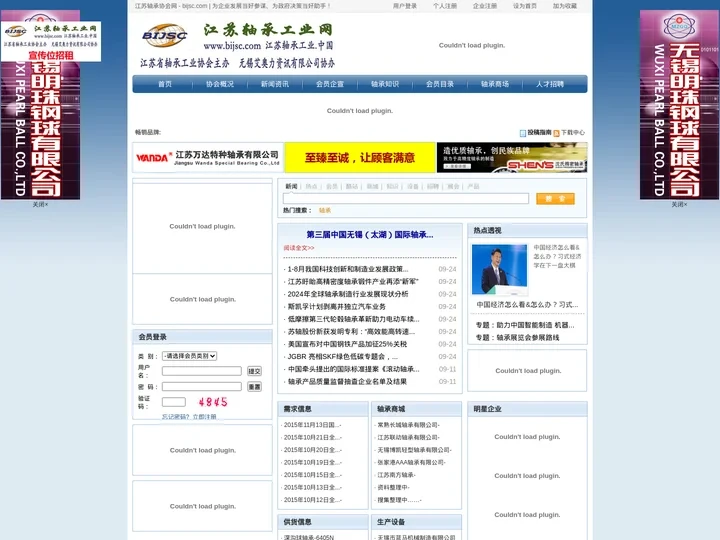The width and height of the screenshot is (720, 540).
Task: Click the 用户登录 link in top bar
Action: (405, 6)
